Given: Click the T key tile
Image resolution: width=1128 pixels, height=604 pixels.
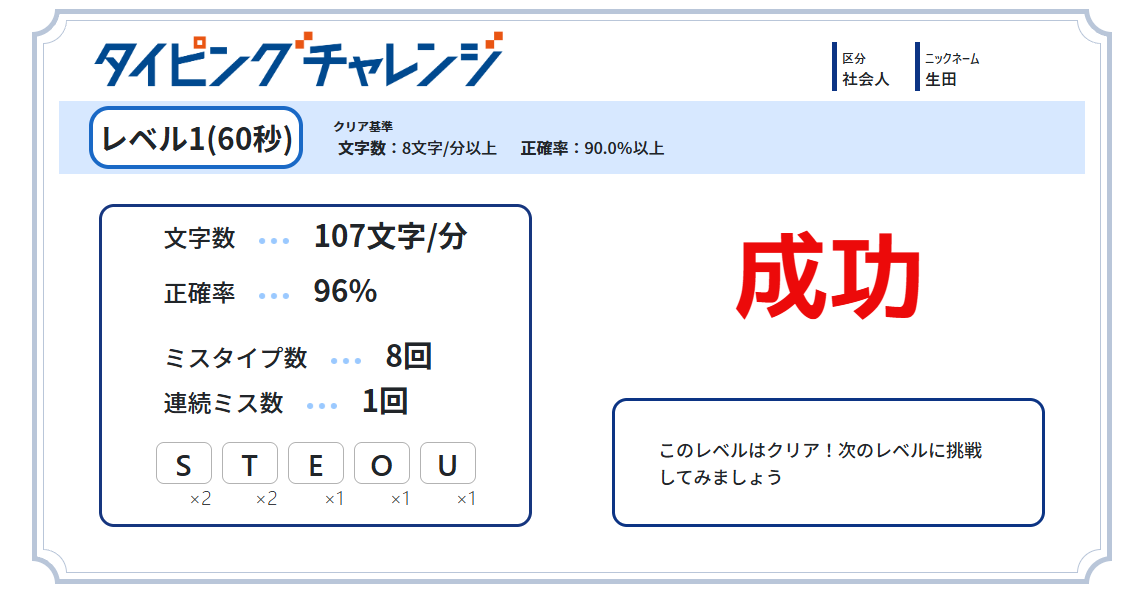Looking at the screenshot, I should click(250, 464).
